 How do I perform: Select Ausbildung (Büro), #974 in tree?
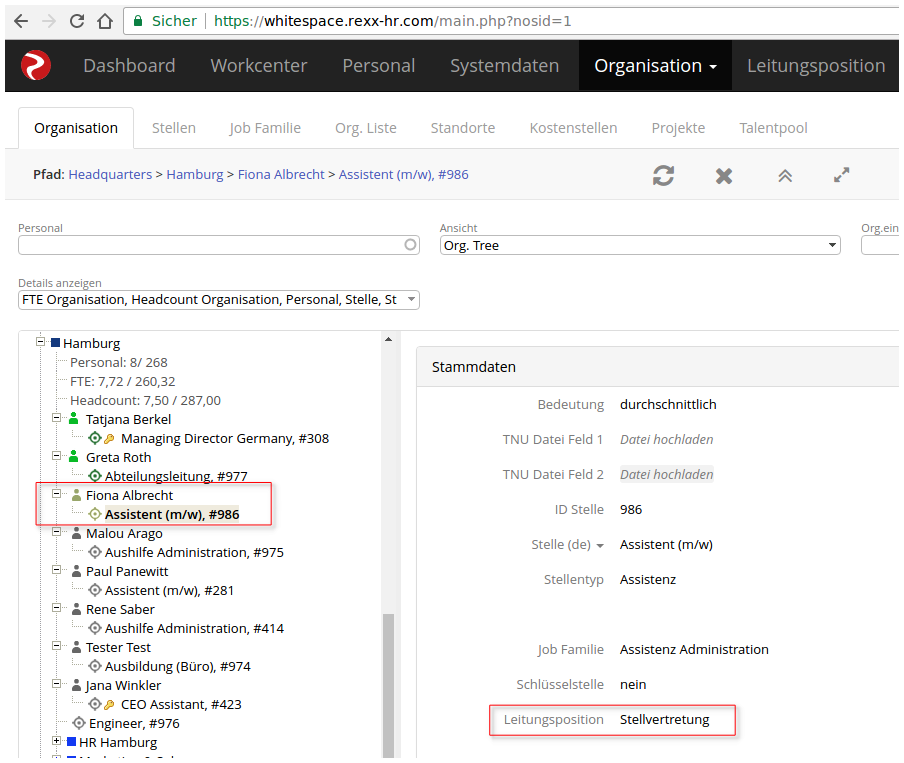178,666
